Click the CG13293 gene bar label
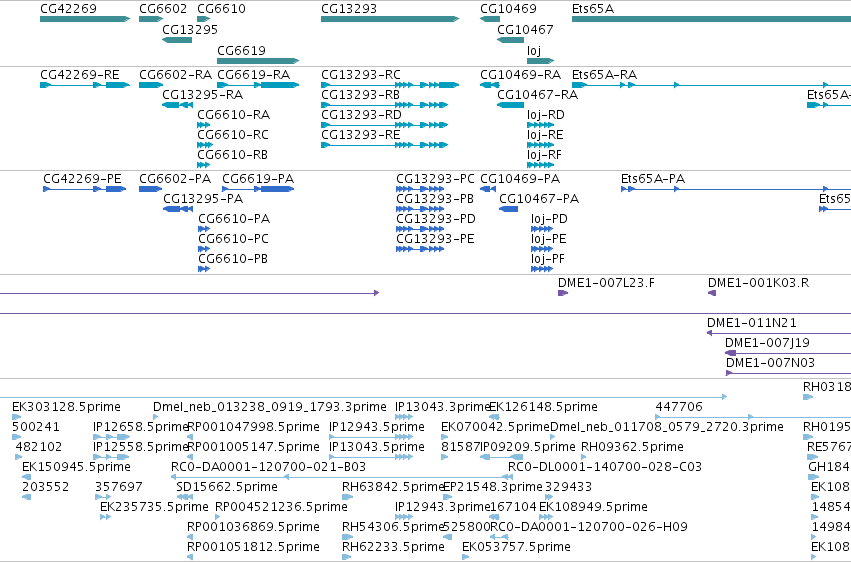This screenshot has height=562, width=851. coord(349,9)
